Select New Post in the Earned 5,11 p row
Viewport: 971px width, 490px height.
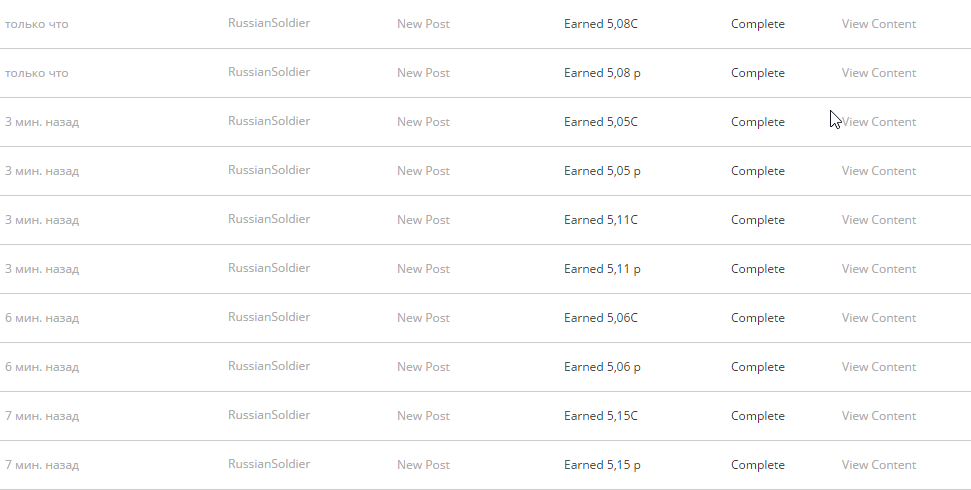point(423,269)
